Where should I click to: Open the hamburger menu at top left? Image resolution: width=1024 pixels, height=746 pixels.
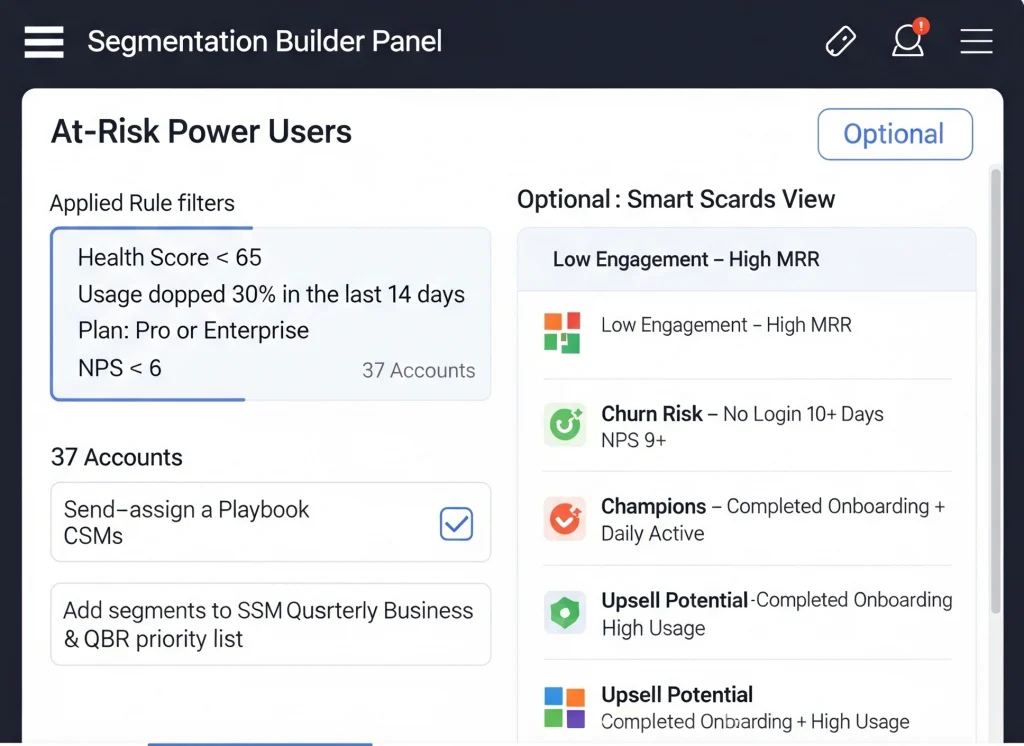pyautogui.click(x=44, y=42)
